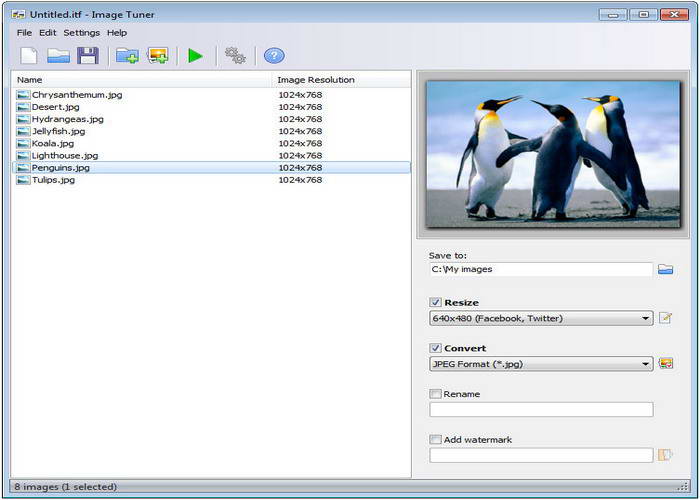Image resolution: width=700 pixels, height=500 pixels.
Task: Uncheck the Resize checkbox
Action: pyautogui.click(x=435, y=302)
